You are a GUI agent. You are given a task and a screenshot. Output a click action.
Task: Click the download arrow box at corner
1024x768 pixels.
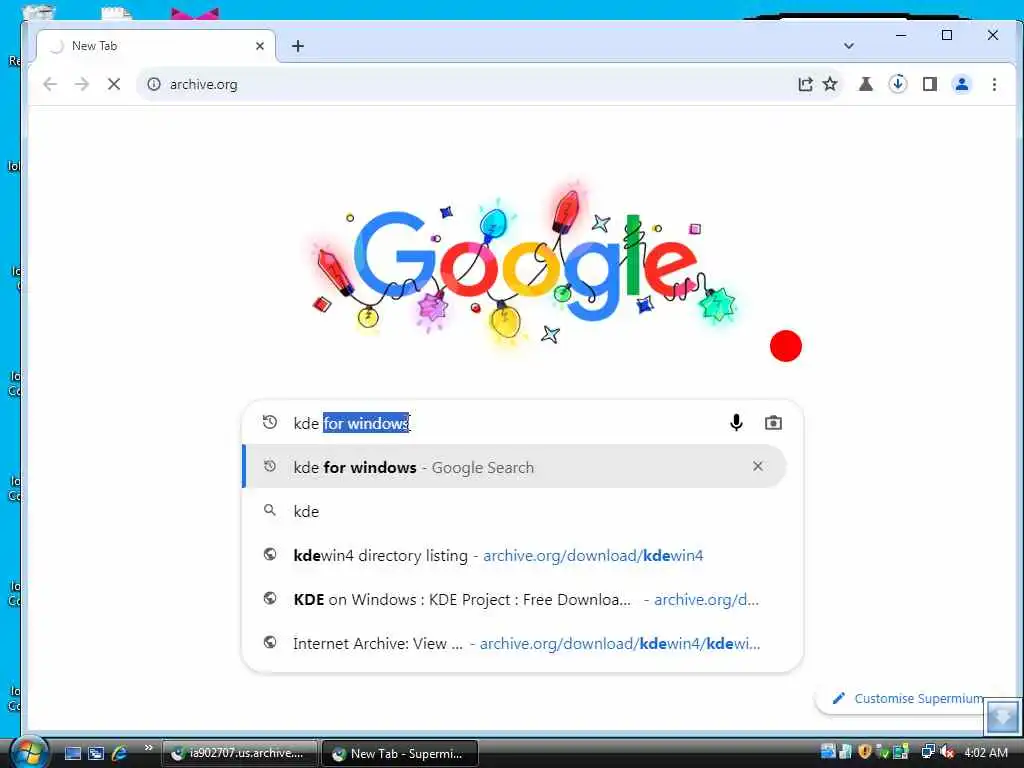point(1002,716)
